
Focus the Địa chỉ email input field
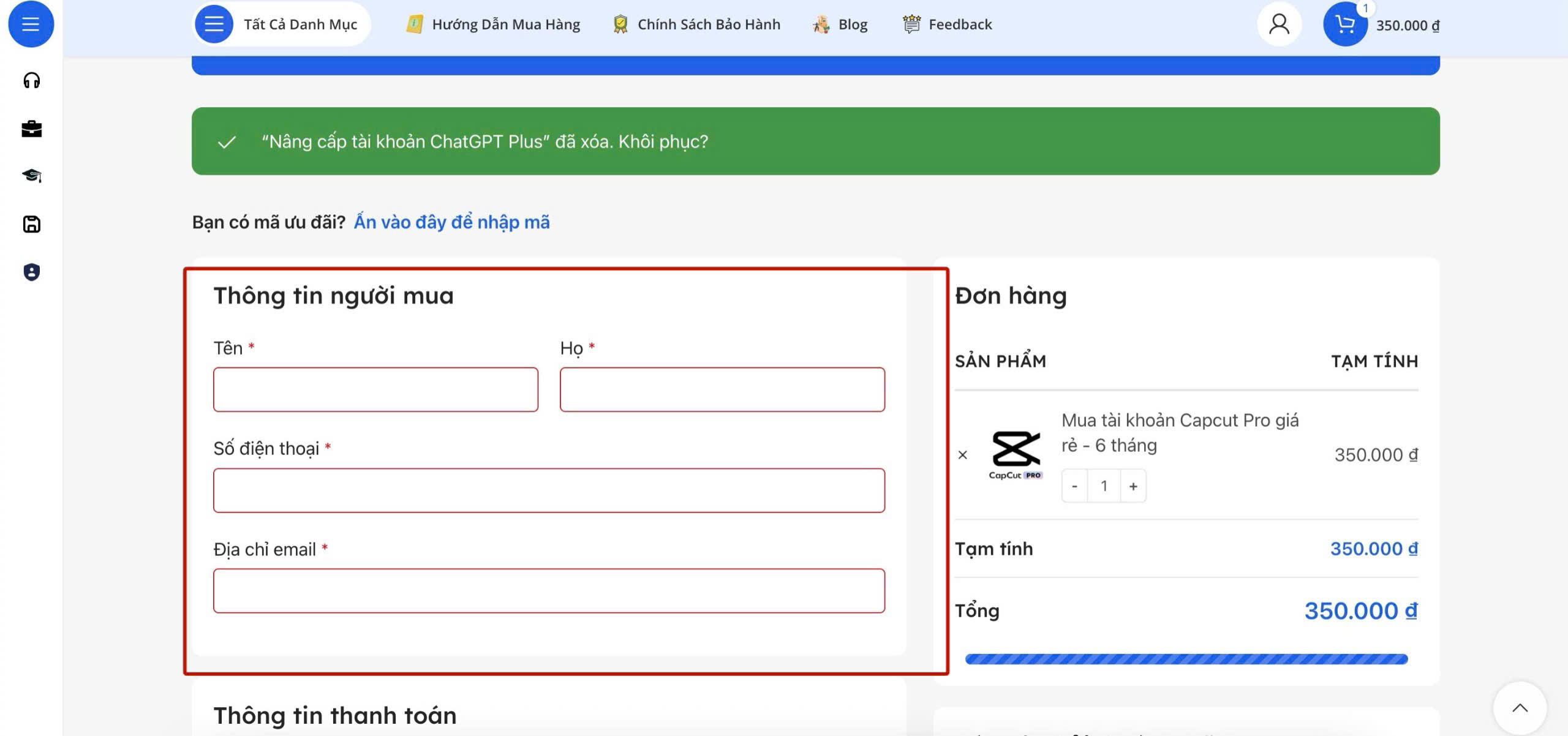click(549, 591)
